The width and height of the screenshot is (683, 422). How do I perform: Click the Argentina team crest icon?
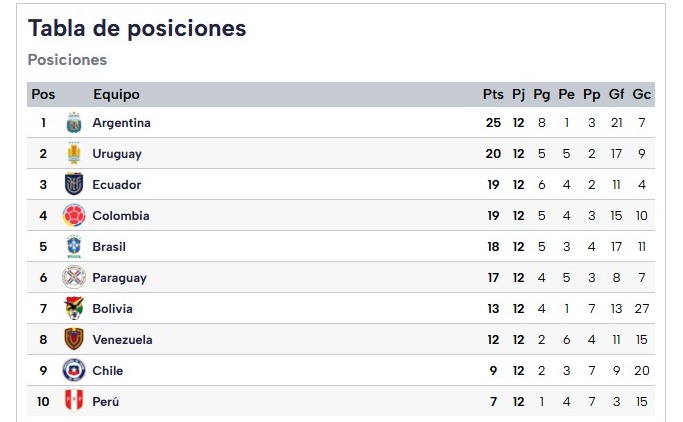74,123
